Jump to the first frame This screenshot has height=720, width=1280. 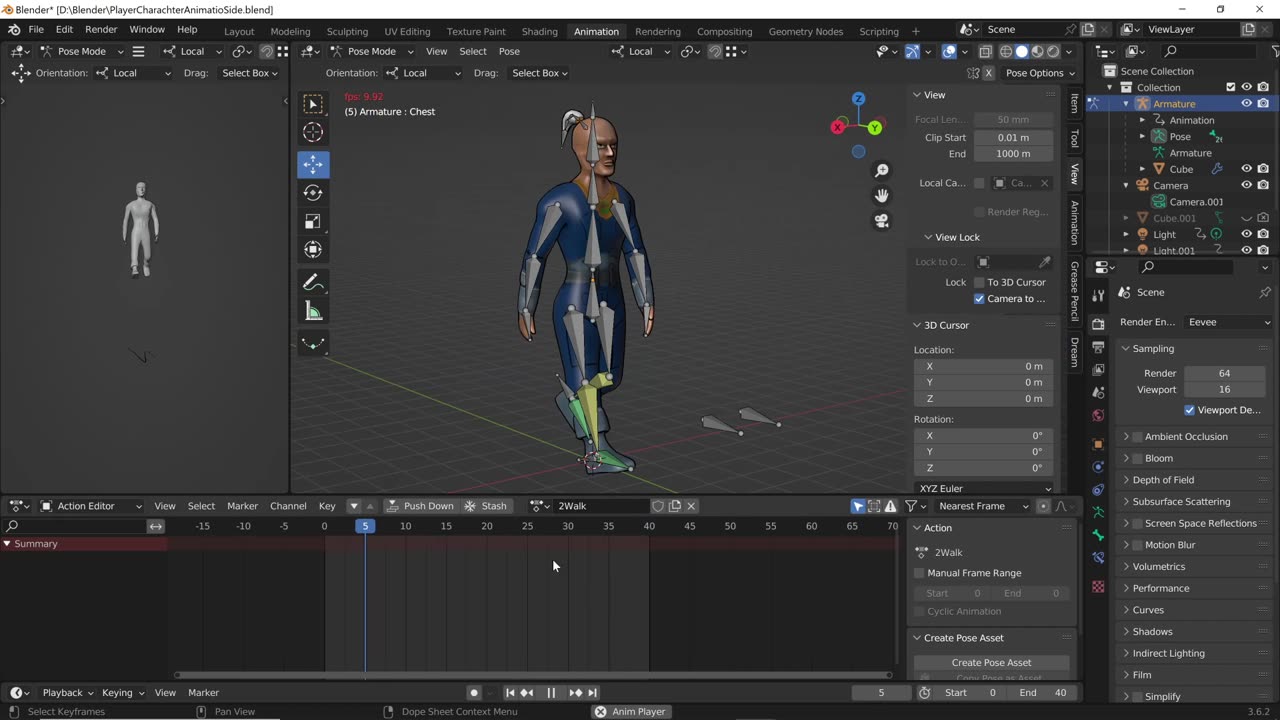510,692
